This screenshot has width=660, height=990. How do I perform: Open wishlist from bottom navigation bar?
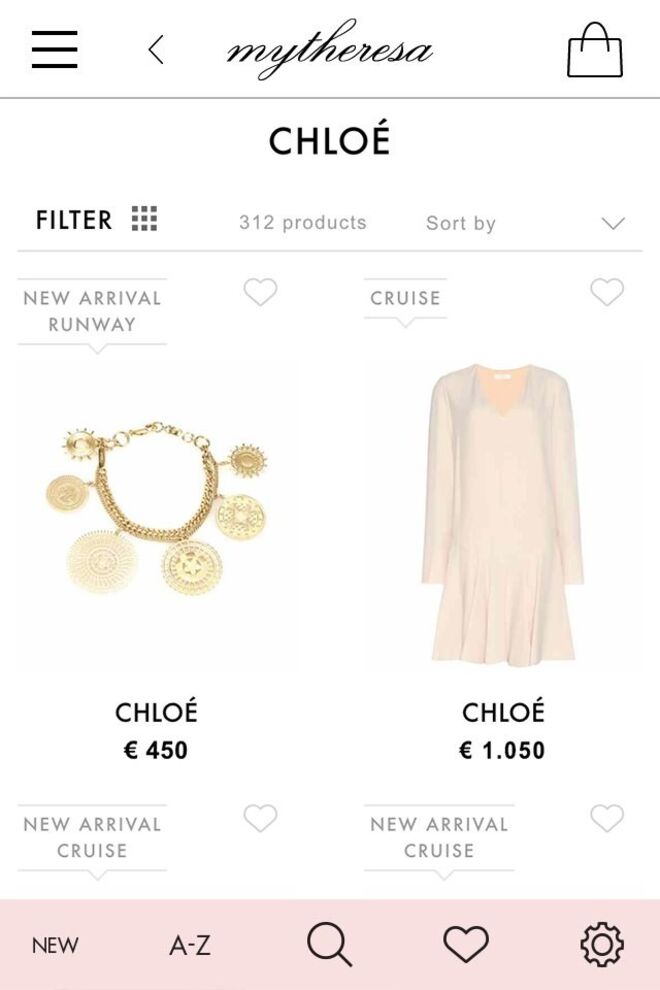(466, 944)
